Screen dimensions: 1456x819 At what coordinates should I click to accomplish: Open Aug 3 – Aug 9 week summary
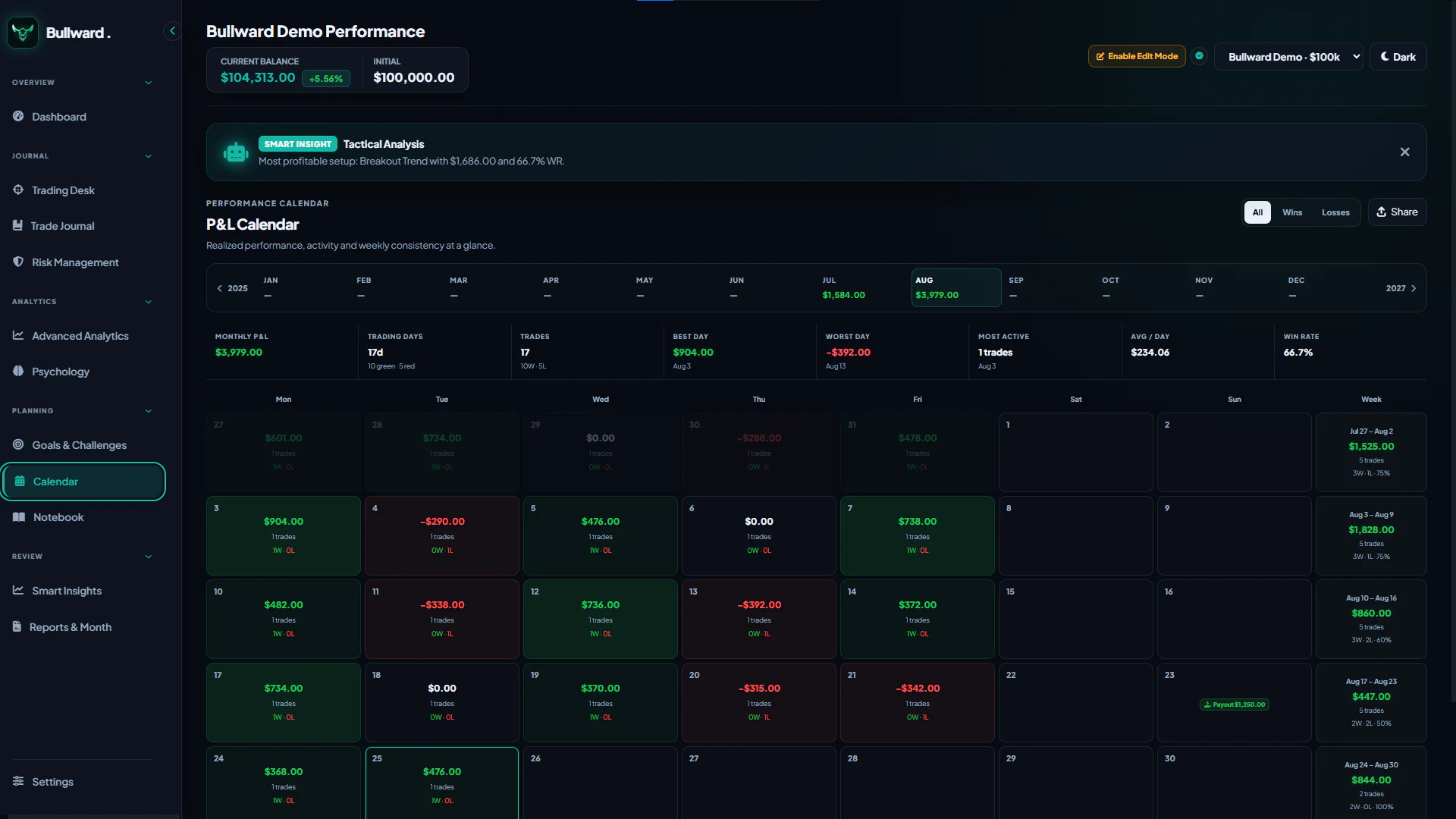(x=1371, y=535)
